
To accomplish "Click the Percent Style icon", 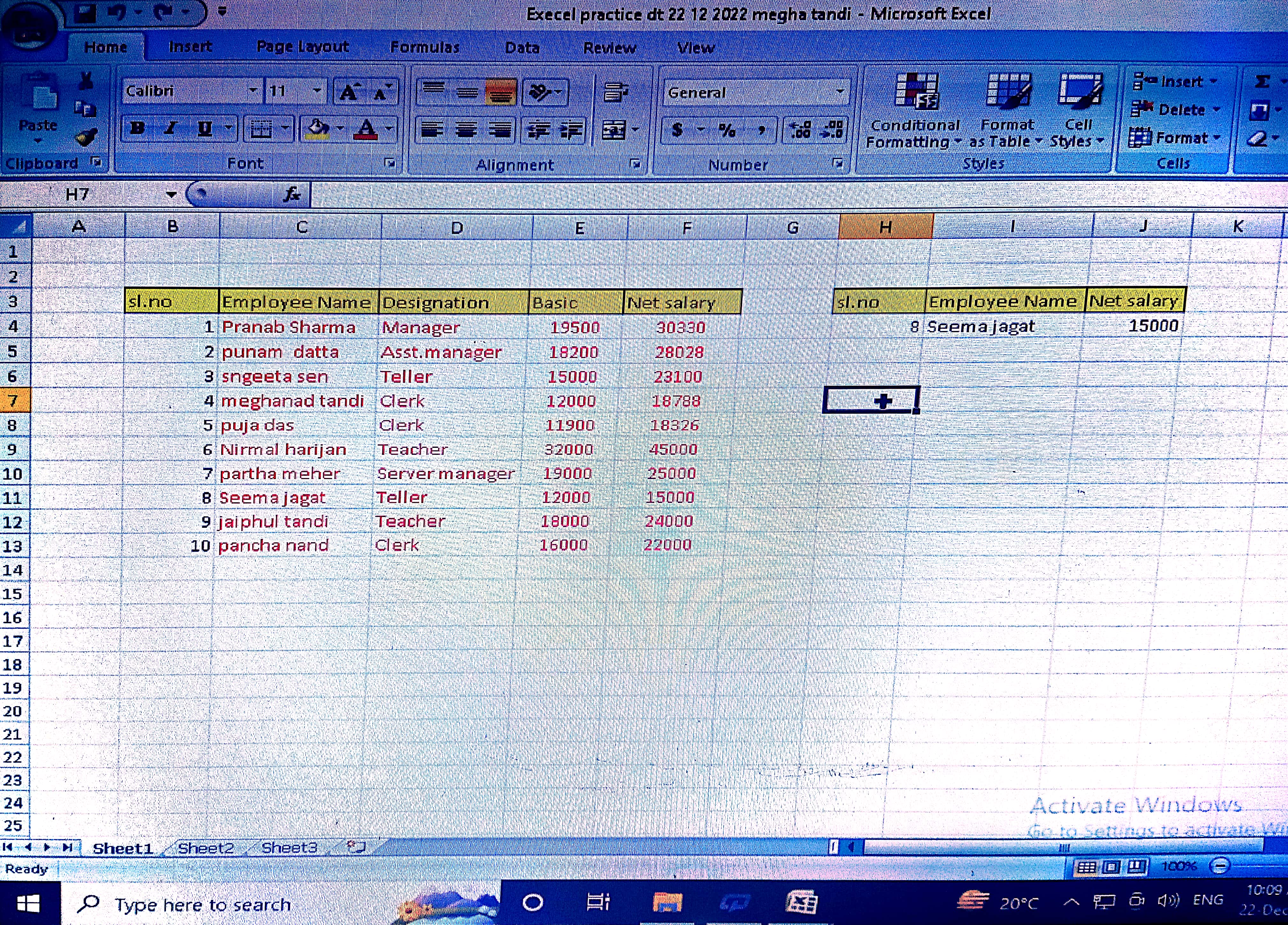I will [727, 131].
